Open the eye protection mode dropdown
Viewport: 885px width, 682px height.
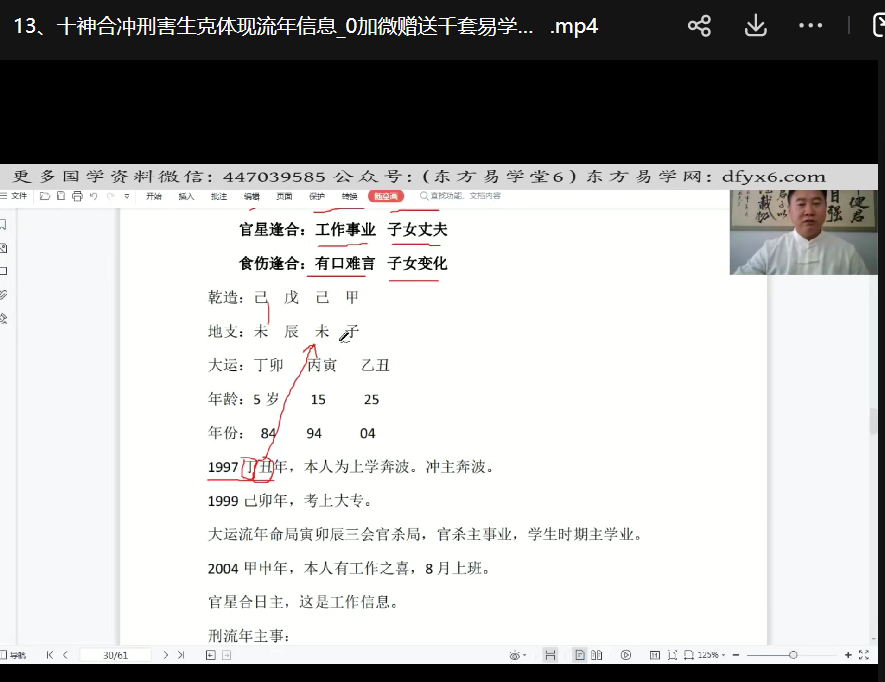[517, 655]
